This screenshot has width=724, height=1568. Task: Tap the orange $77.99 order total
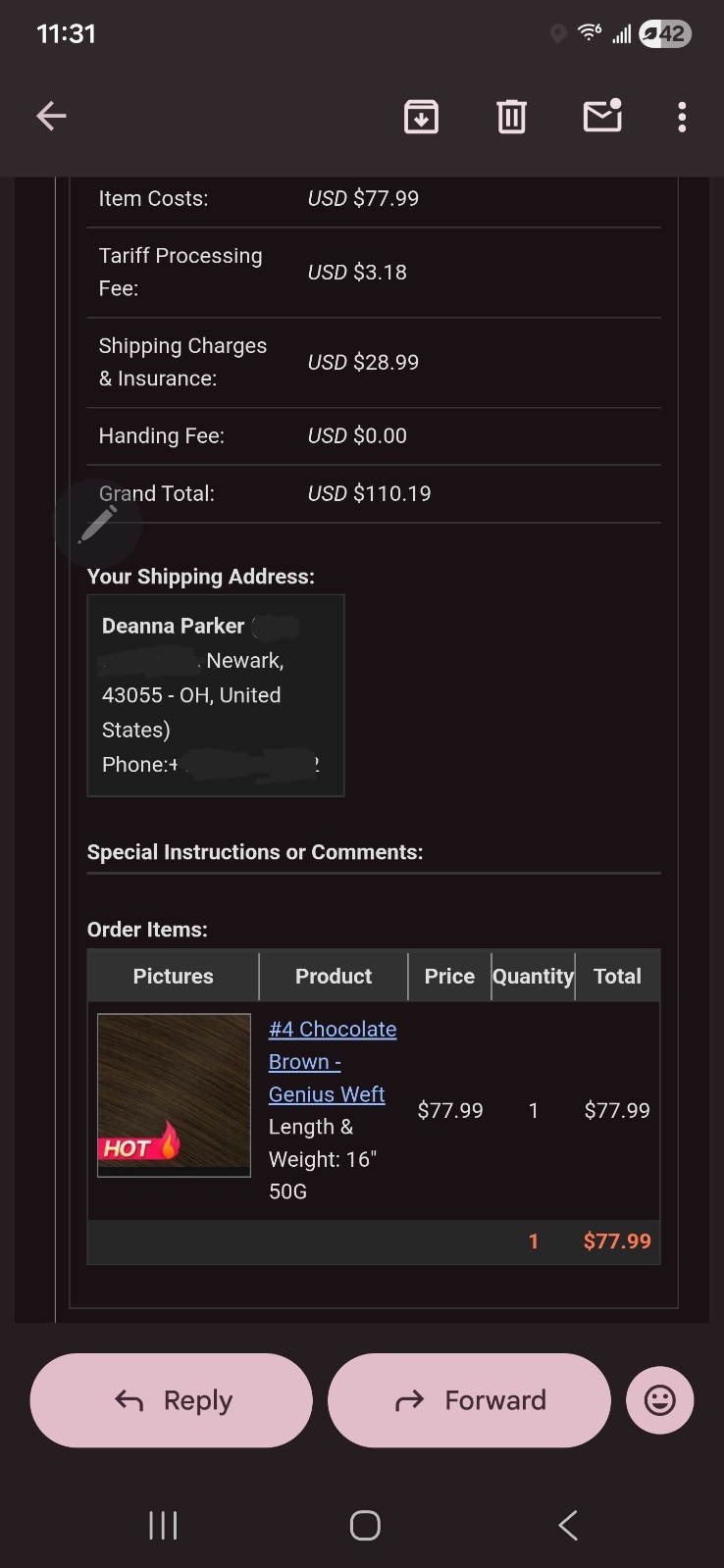[x=617, y=1240]
